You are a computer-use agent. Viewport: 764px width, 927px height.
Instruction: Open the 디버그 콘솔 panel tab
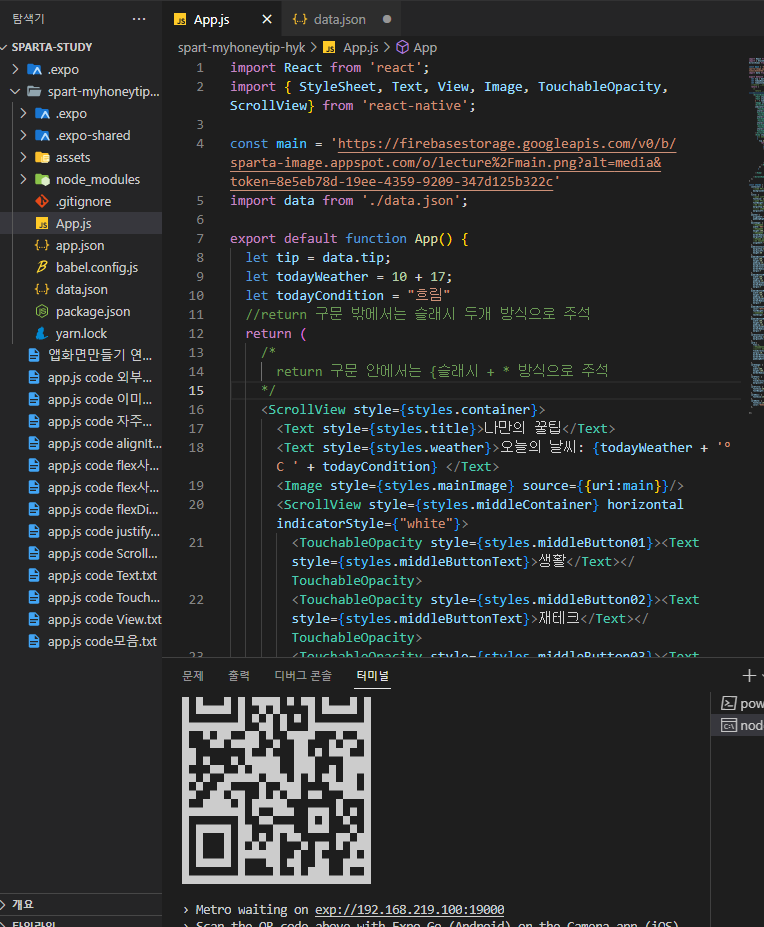coord(303,676)
